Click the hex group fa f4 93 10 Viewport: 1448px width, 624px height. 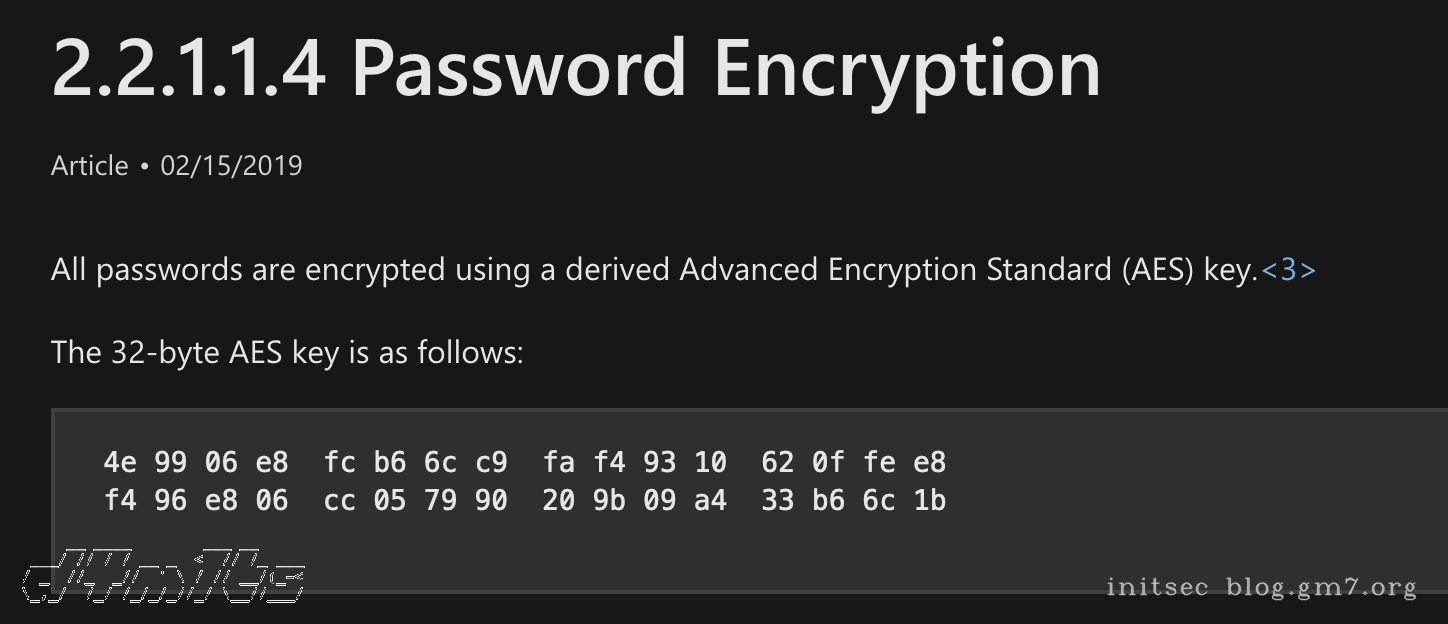pos(634,462)
